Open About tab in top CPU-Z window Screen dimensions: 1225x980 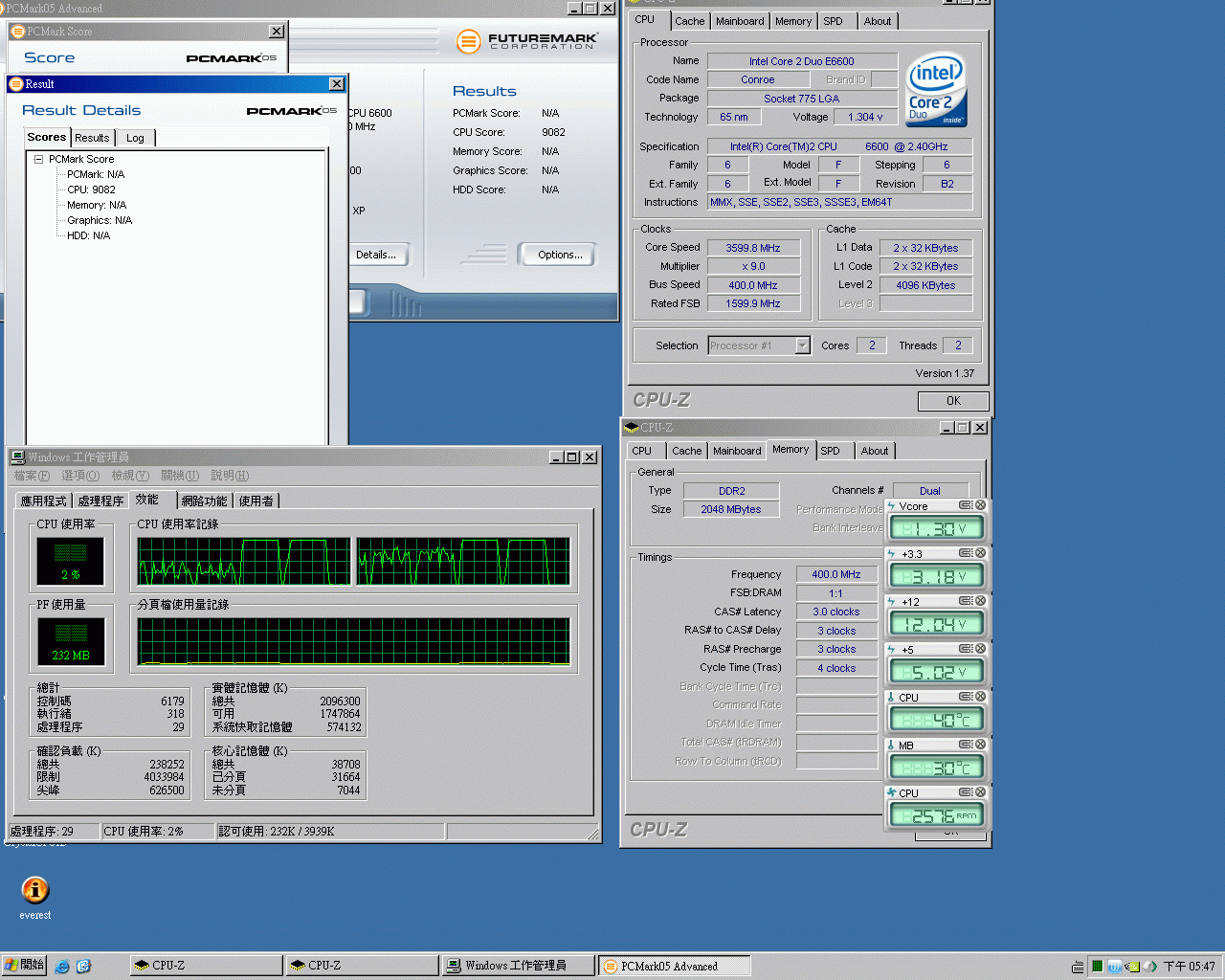coord(877,21)
